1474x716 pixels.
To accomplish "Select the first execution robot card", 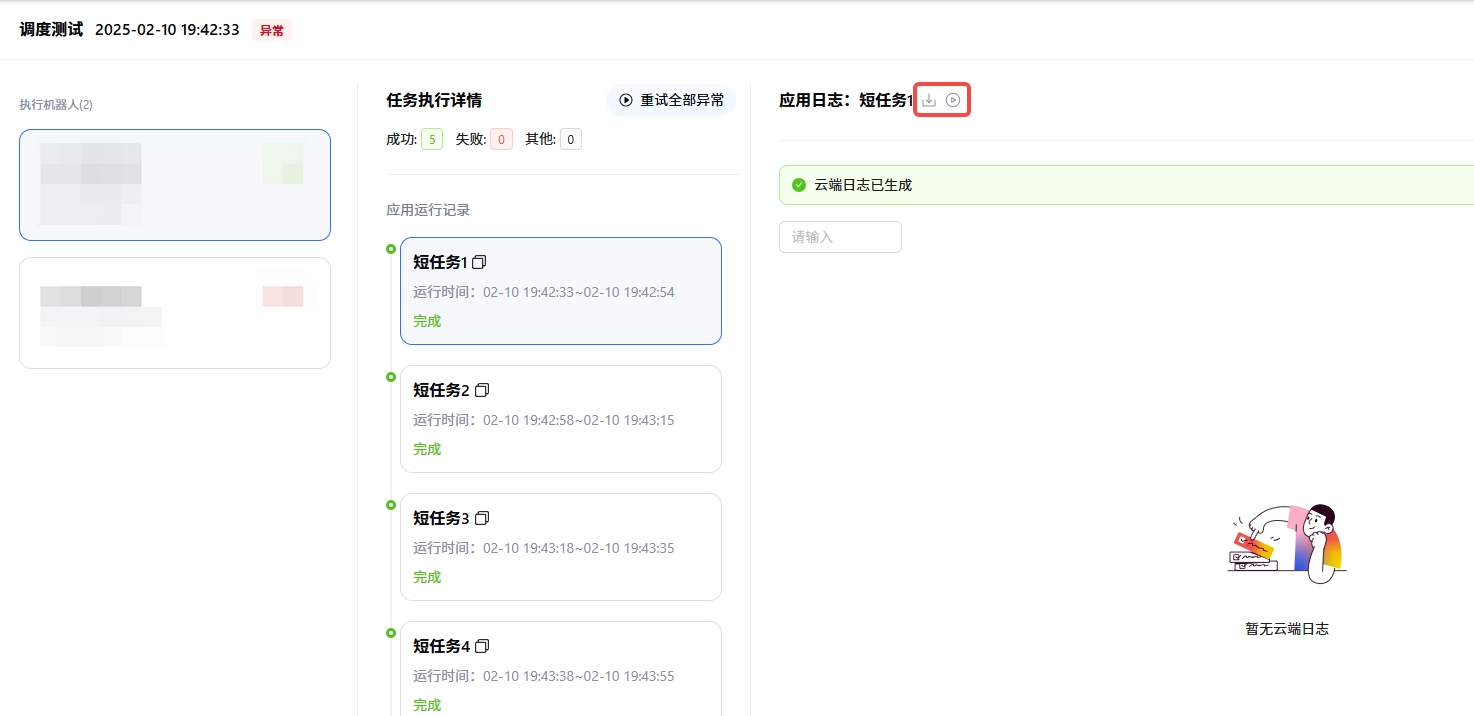I will pyautogui.click(x=175, y=185).
